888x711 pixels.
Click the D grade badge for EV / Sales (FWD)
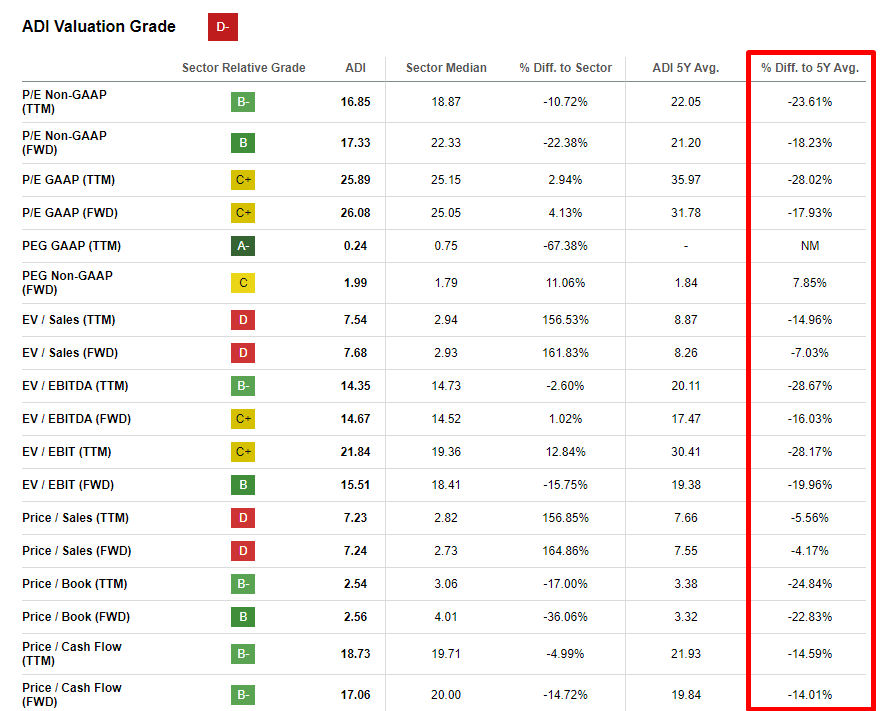point(243,353)
